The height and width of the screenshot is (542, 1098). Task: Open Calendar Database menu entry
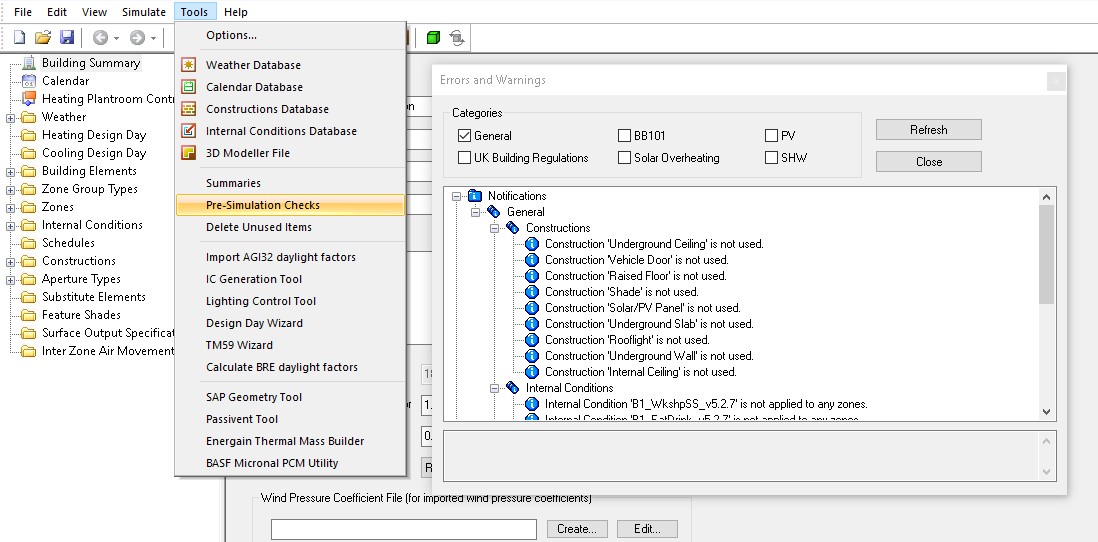(254, 87)
